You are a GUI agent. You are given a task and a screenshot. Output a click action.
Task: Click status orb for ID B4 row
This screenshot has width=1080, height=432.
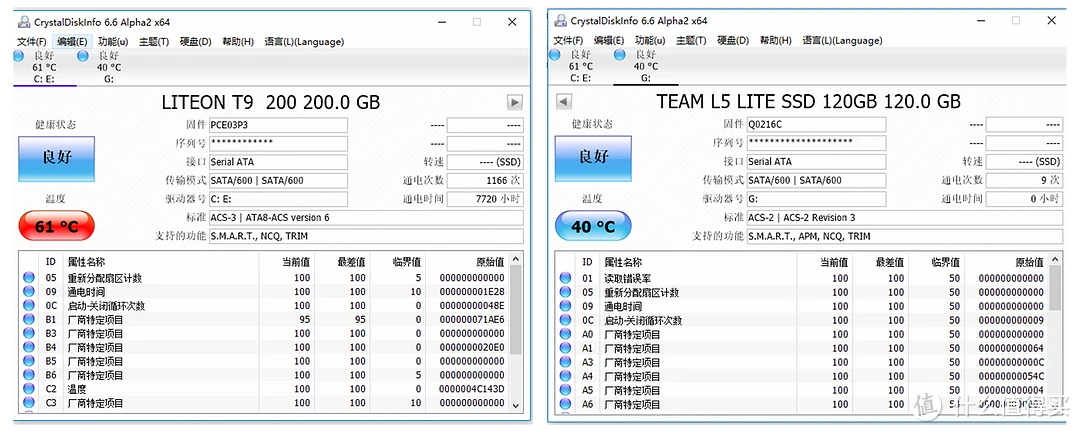point(29,347)
